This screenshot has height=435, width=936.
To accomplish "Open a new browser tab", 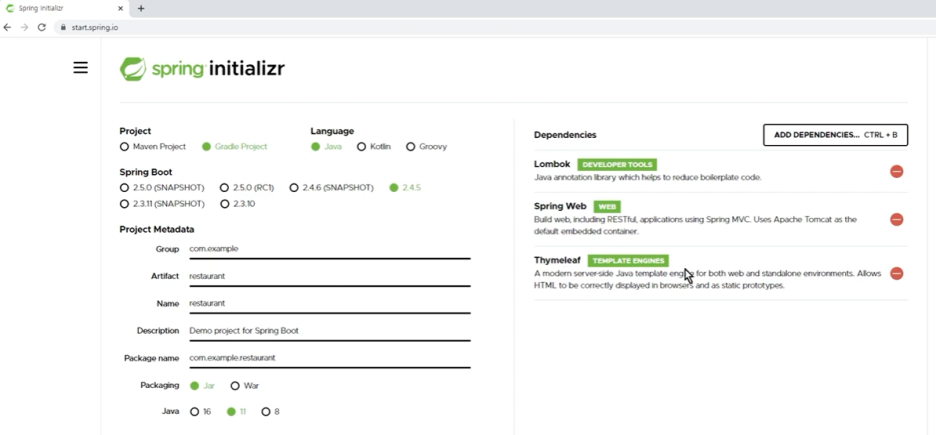I will (141, 8).
